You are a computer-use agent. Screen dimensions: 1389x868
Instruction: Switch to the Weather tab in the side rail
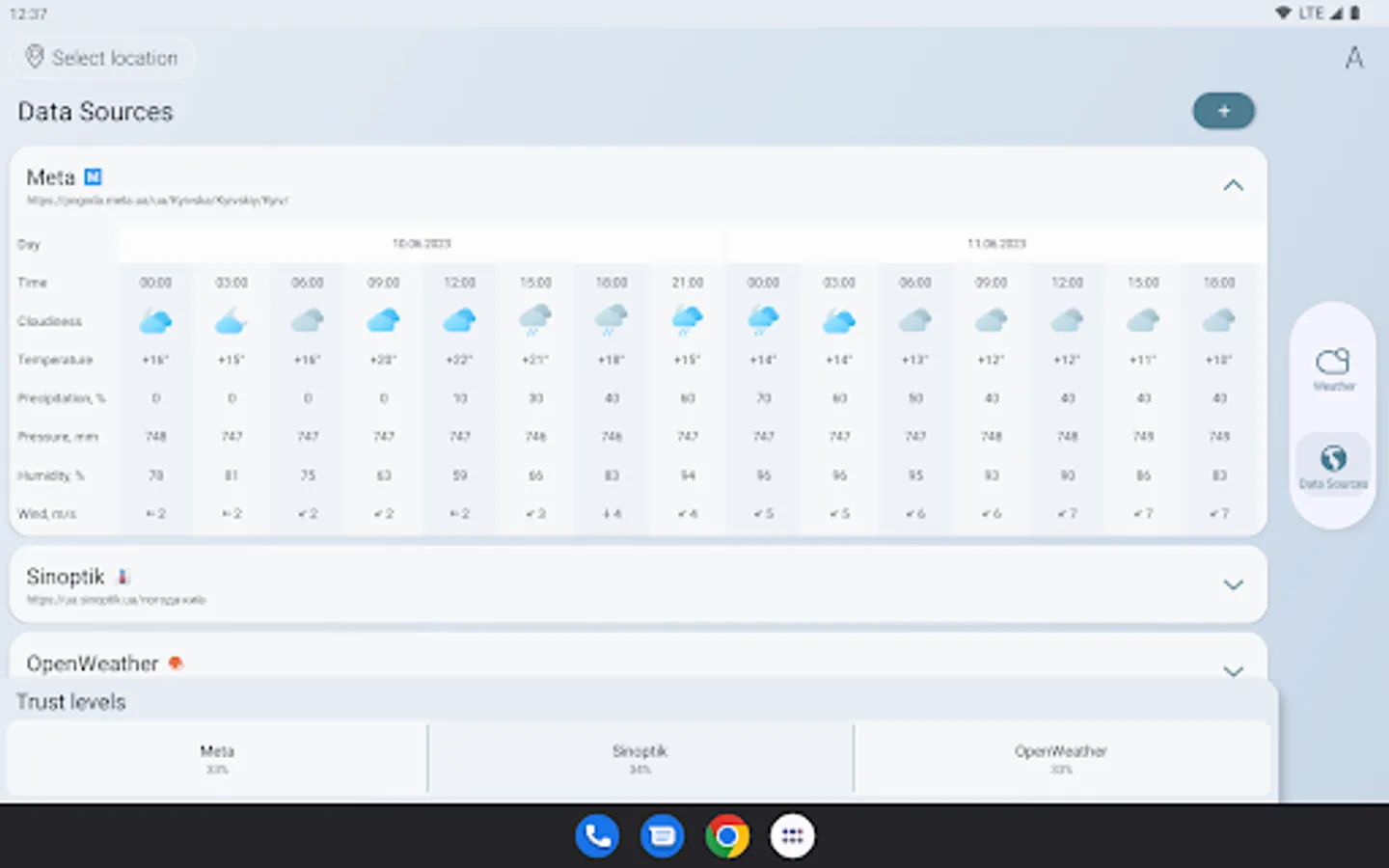pyautogui.click(x=1333, y=369)
